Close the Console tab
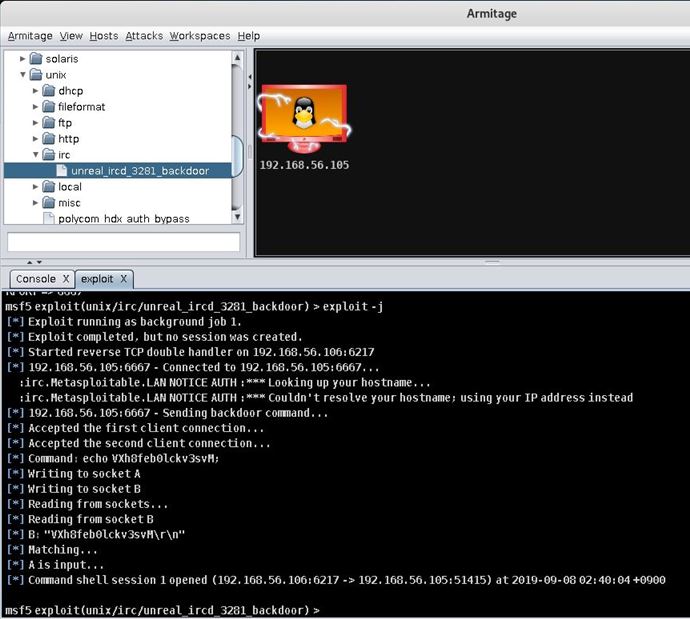Image resolution: width=690 pixels, height=619 pixels. point(66,279)
